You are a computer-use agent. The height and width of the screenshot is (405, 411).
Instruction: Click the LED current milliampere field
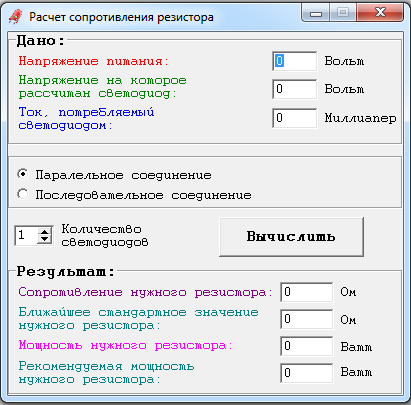[294, 118]
